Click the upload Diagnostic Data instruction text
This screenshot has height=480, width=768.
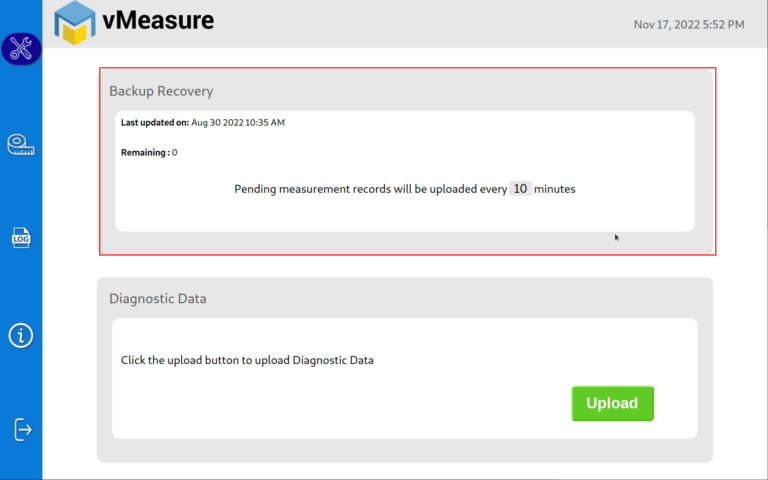pos(247,360)
